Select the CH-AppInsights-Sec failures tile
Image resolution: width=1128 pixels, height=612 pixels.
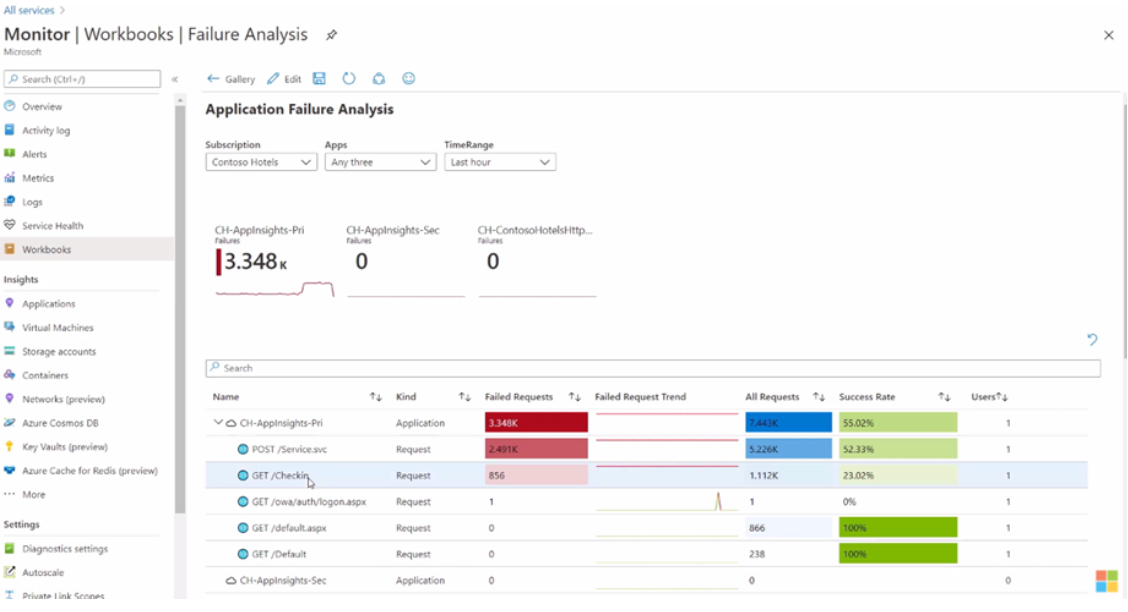(x=406, y=261)
